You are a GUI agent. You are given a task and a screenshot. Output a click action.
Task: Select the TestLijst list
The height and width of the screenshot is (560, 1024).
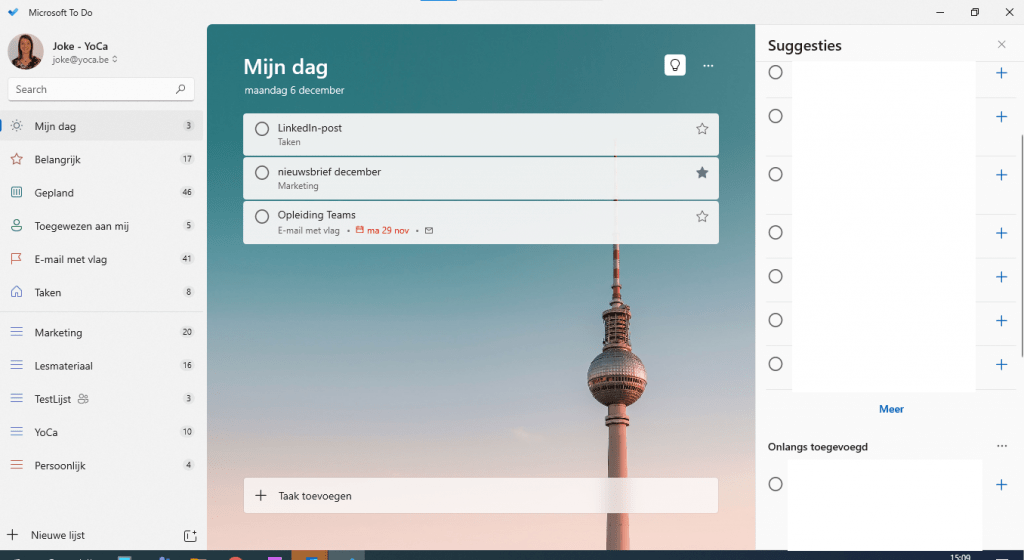tap(101, 399)
